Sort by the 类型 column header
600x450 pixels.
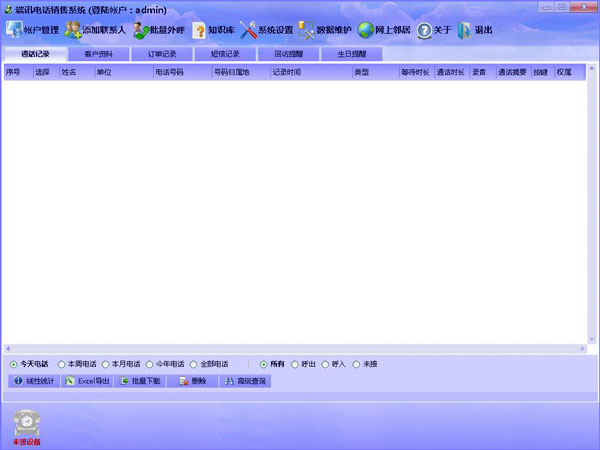point(376,72)
